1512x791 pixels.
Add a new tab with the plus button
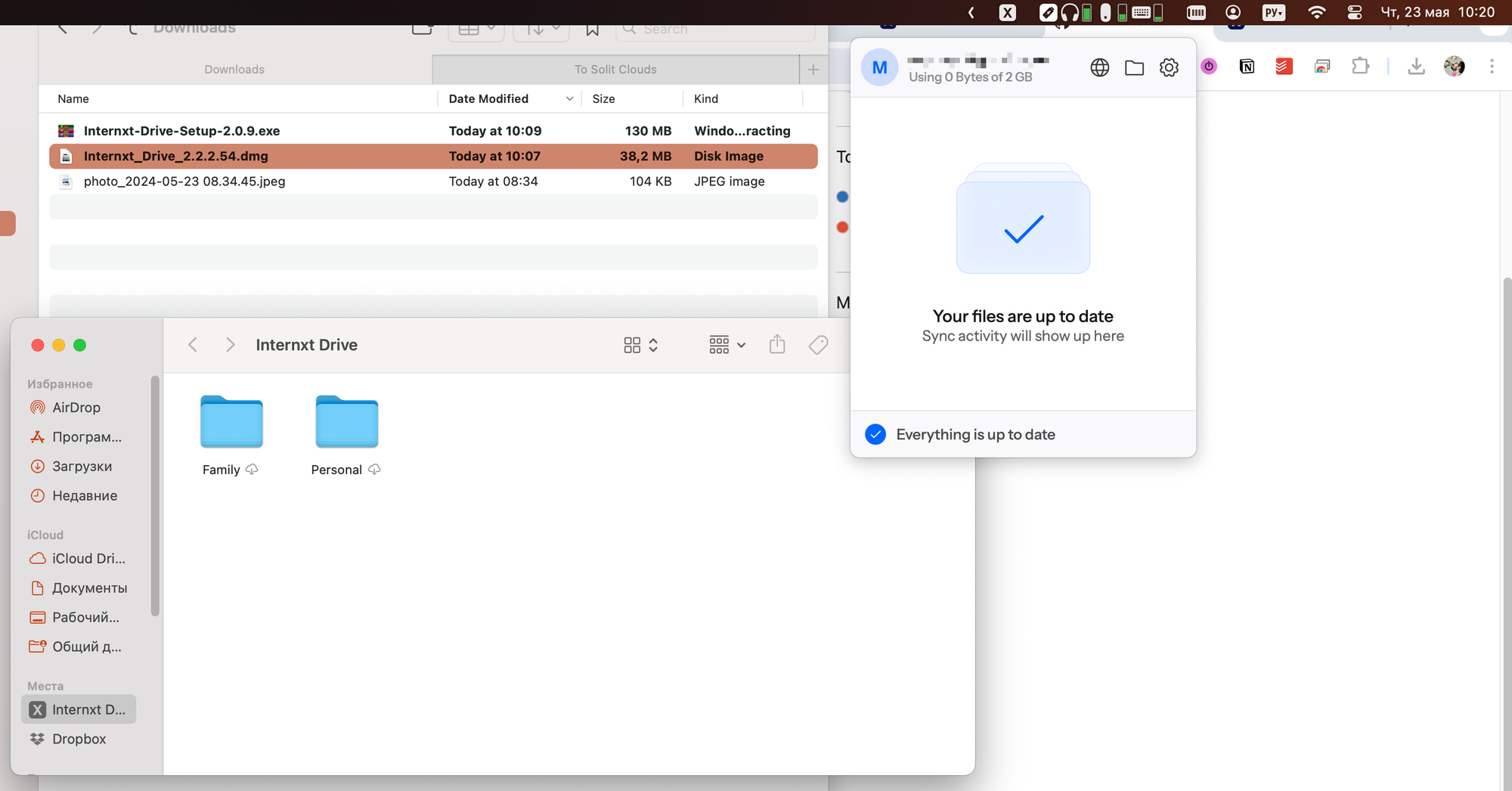point(813,70)
